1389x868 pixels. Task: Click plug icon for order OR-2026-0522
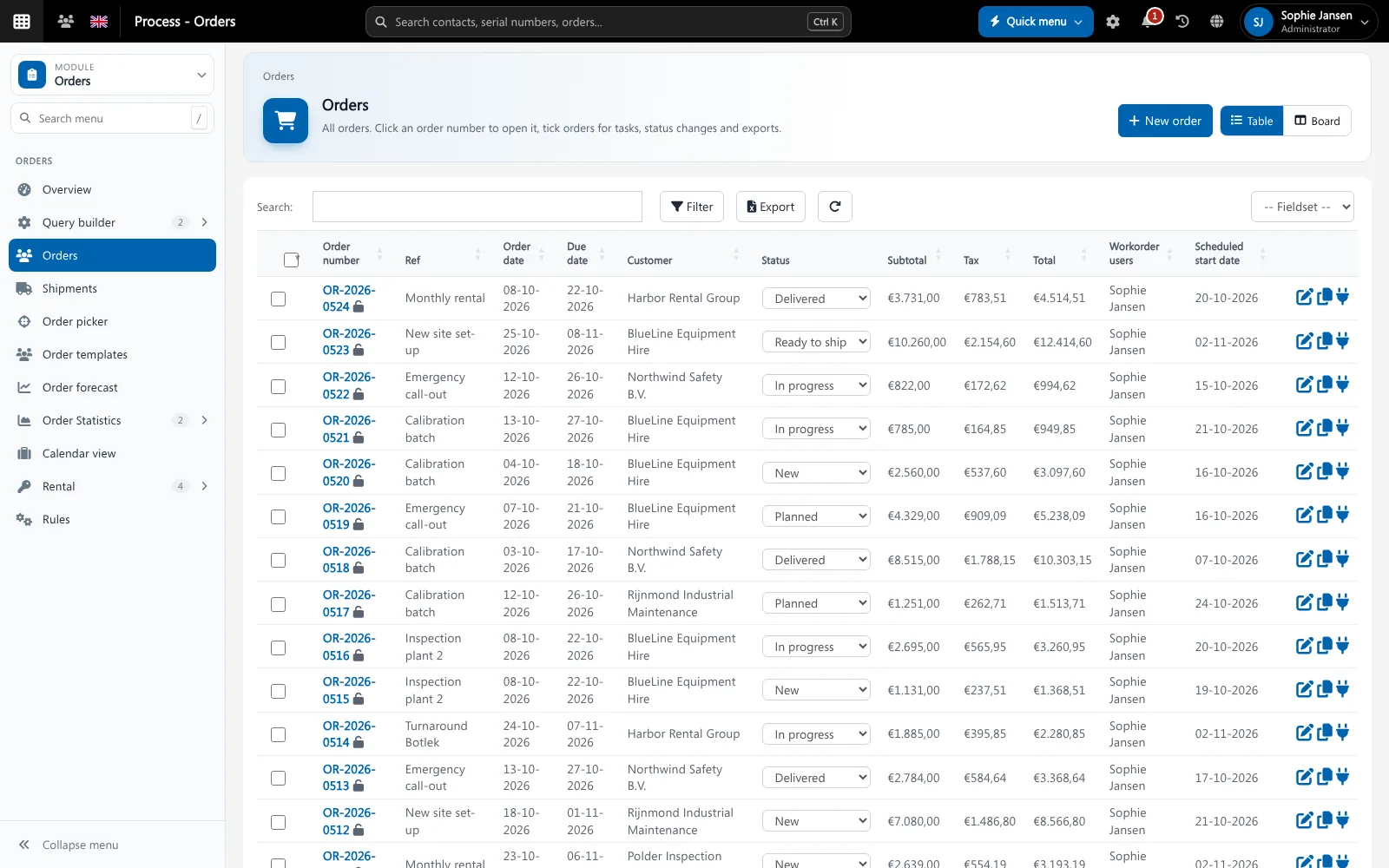click(x=1343, y=385)
